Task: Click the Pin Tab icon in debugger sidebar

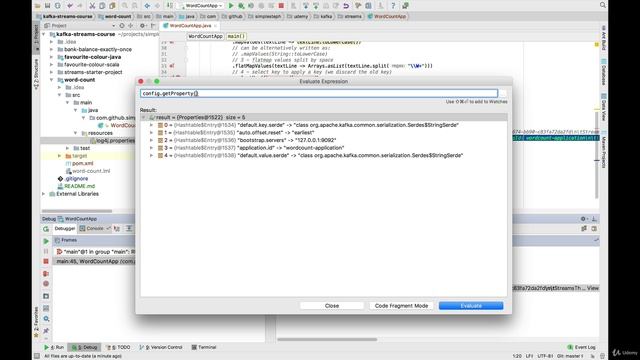Action: pyautogui.click(x=46, y=330)
